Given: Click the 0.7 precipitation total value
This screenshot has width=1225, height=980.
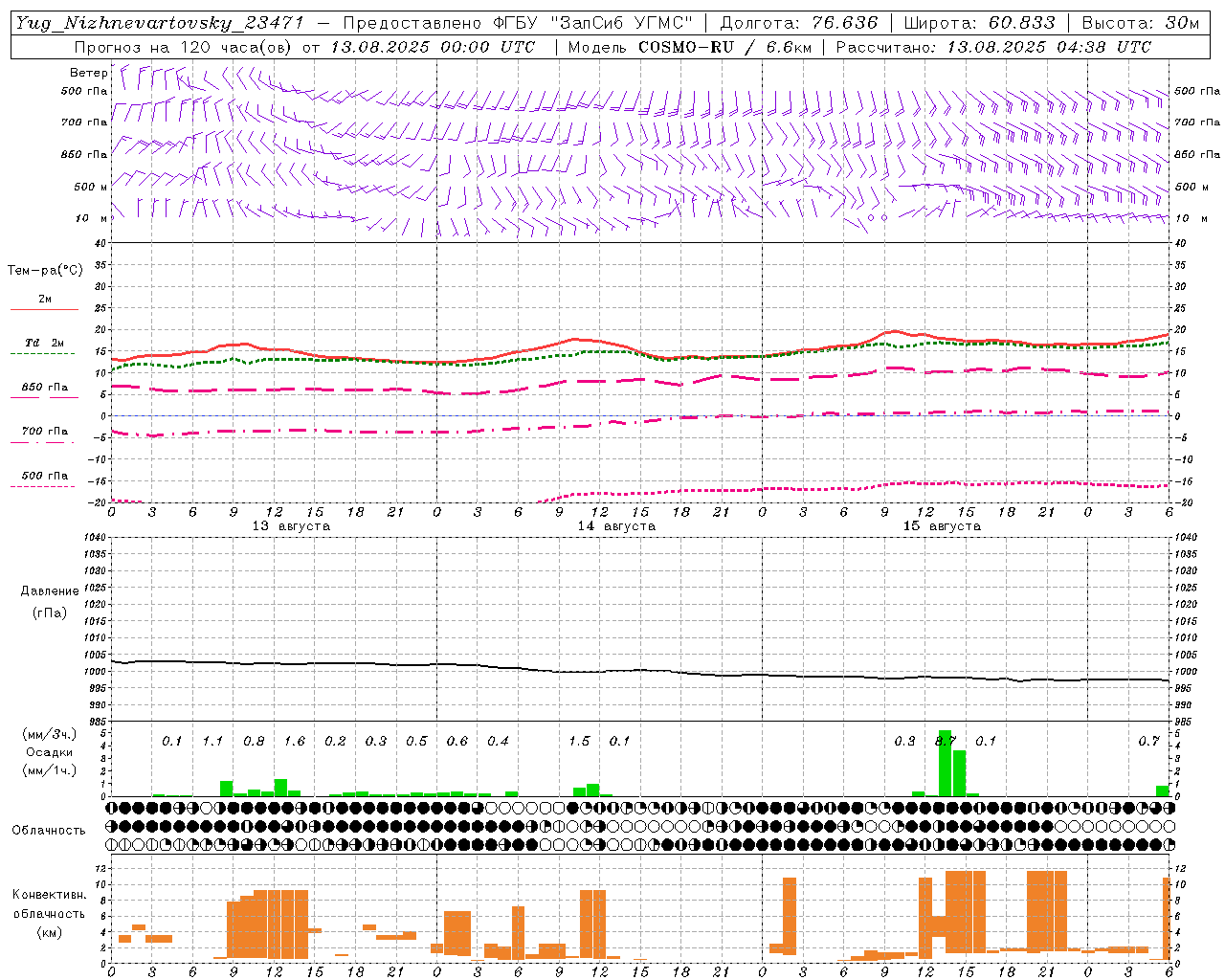Looking at the screenshot, I should point(1148,742).
